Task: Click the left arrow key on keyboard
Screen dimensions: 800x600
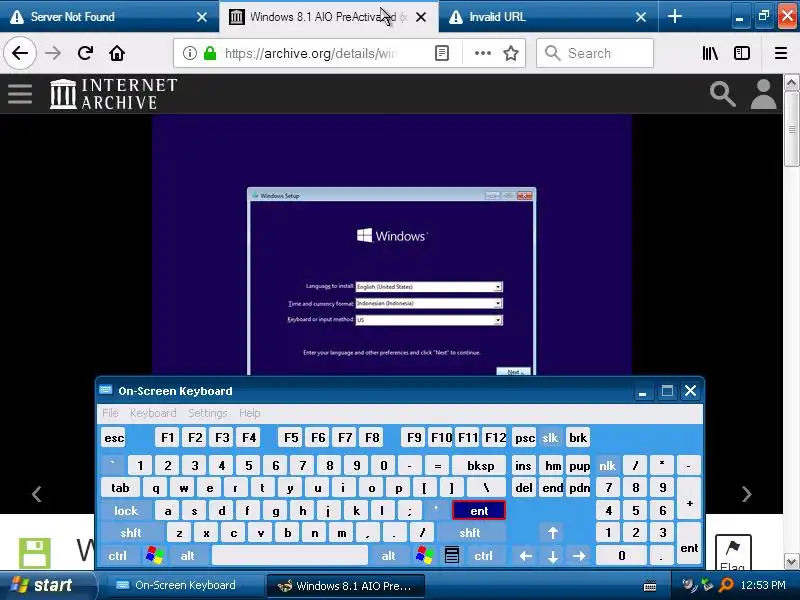Action: point(526,555)
